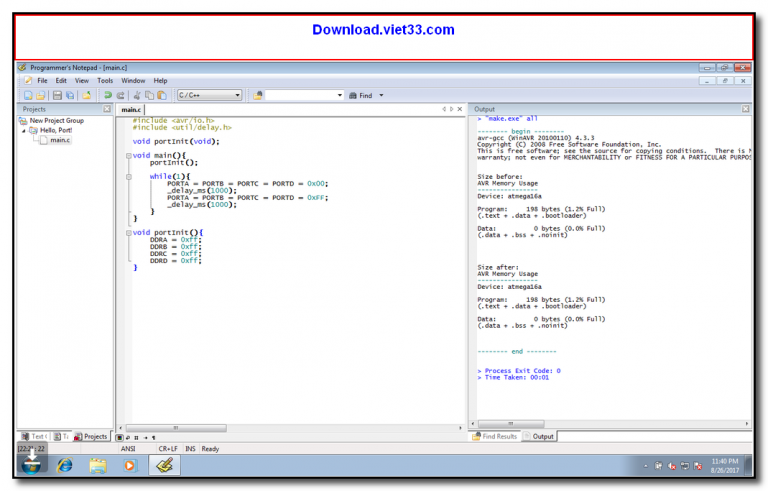The height and width of the screenshot is (491, 768).
Task: Open Internet Explorer from the taskbar
Action: (65, 465)
